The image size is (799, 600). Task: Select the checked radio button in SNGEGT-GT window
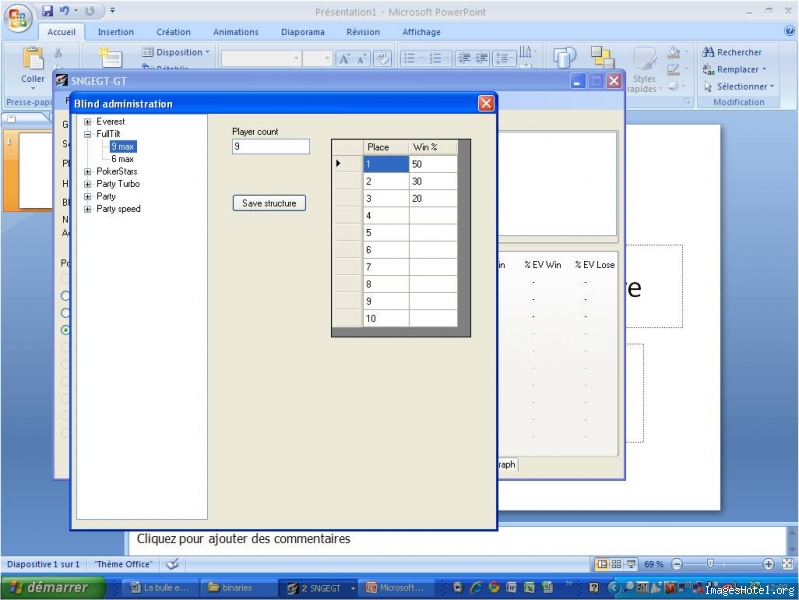click(x=65, y=330)
